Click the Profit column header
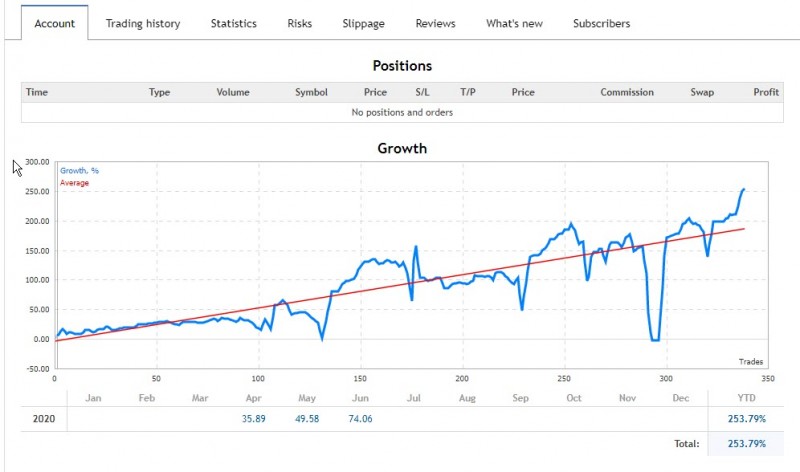The image size is (800, 472). click(766, 92)
